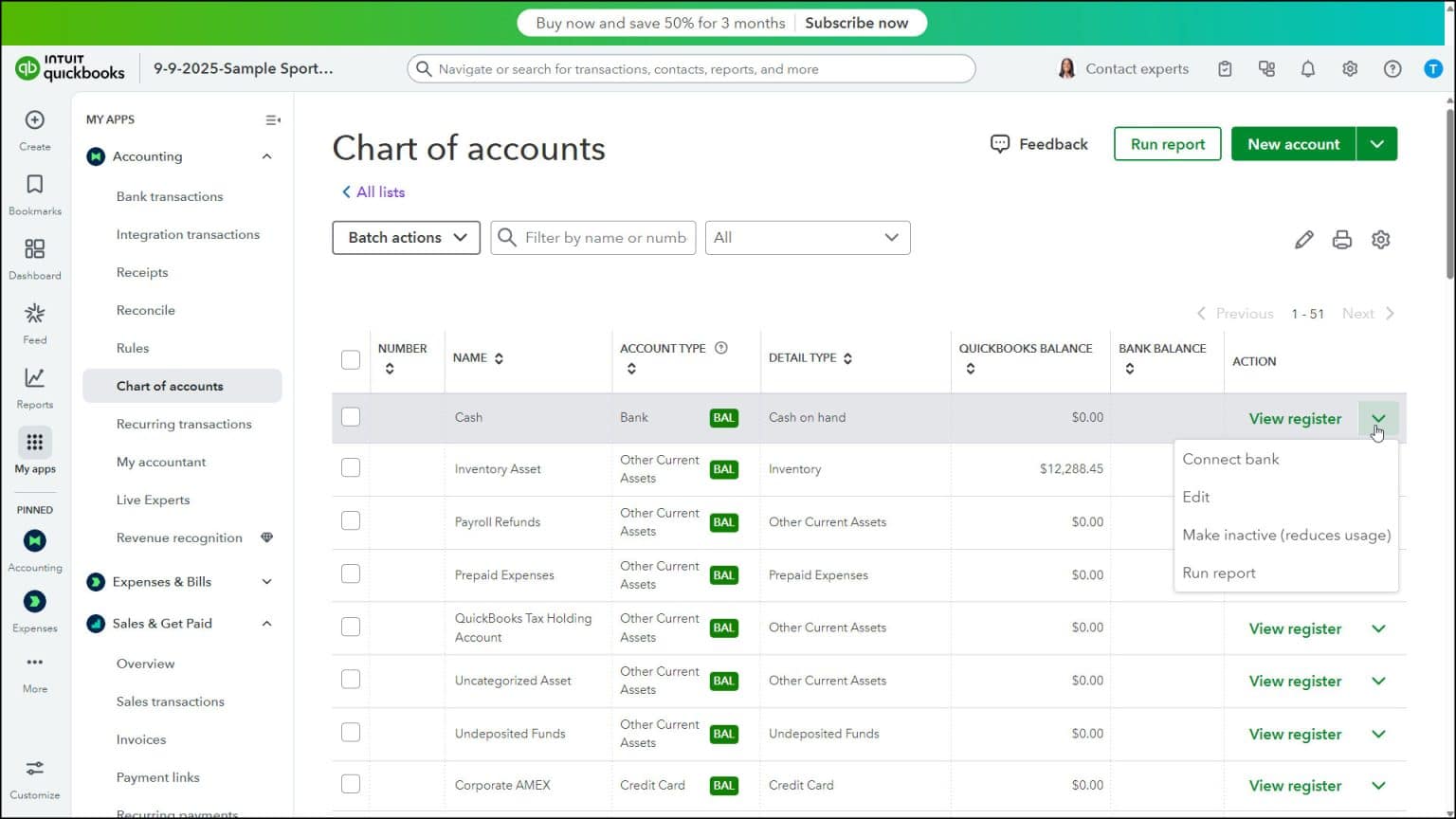
Task: Open Reports in the left rail
Action: [35, 388]
